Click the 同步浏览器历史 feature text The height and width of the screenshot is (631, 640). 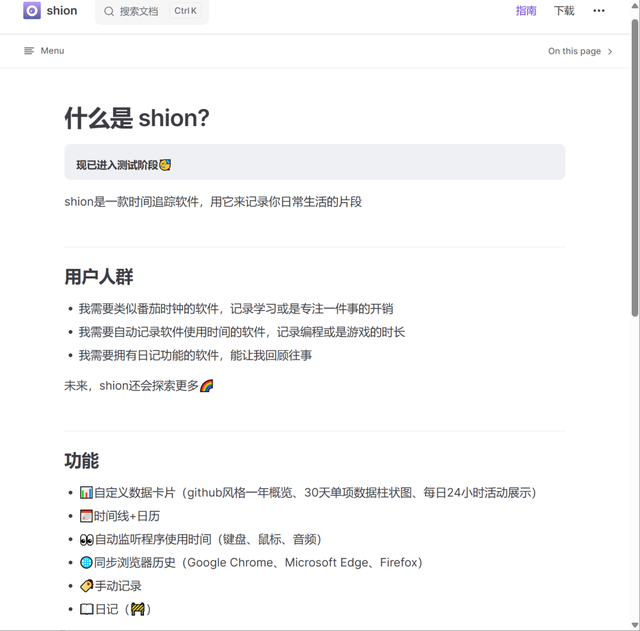coord(258,563)
